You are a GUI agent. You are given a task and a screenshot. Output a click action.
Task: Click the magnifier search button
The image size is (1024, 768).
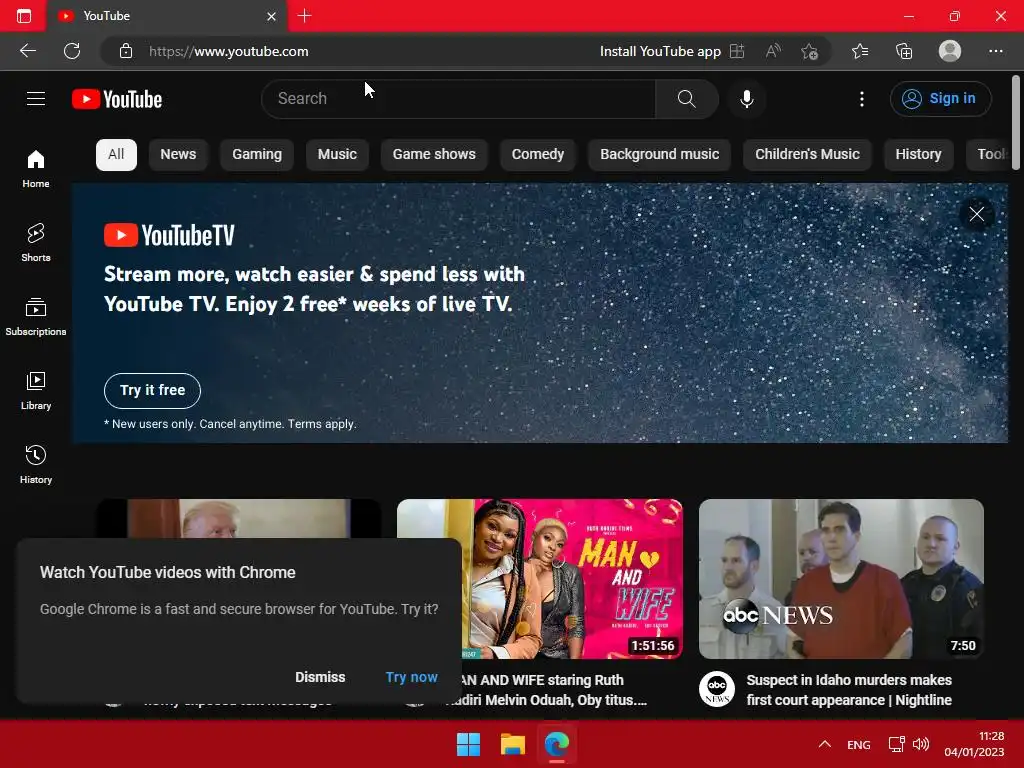(686, 99)
